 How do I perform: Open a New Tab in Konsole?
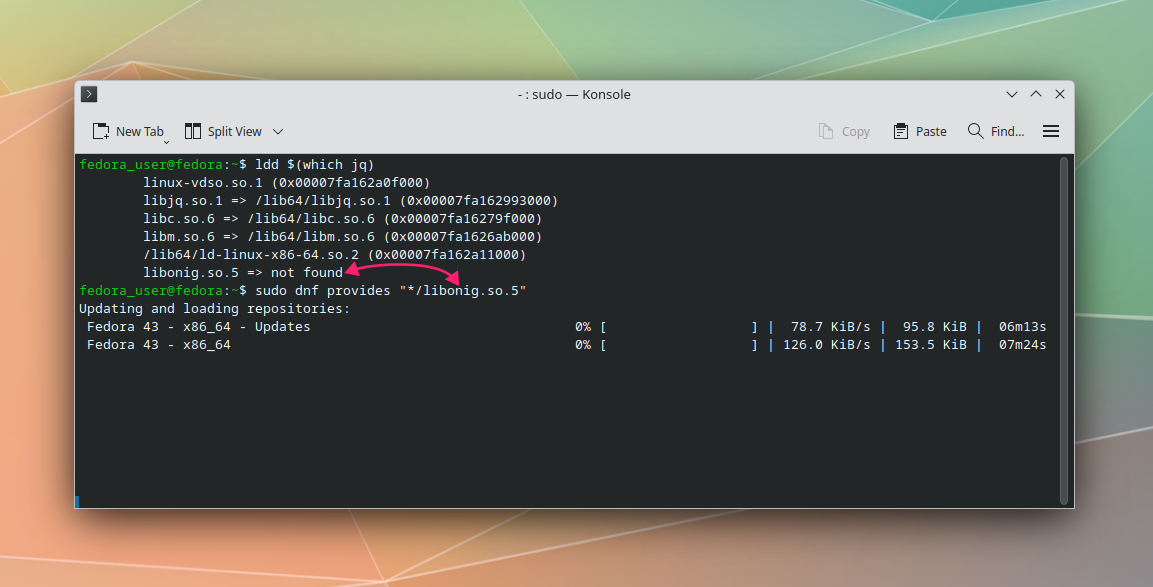coord(127,132)
